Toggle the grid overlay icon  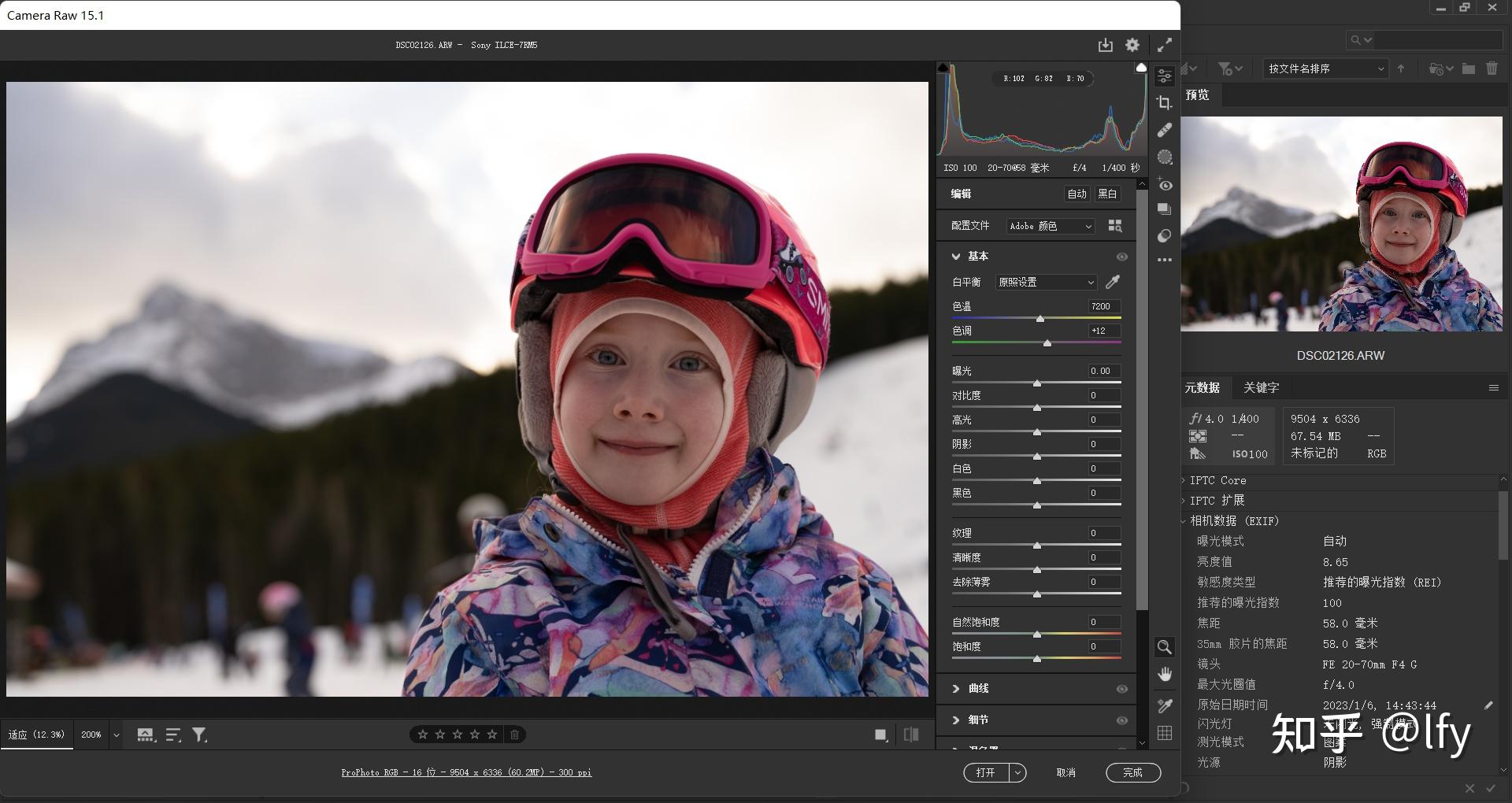1165,733
